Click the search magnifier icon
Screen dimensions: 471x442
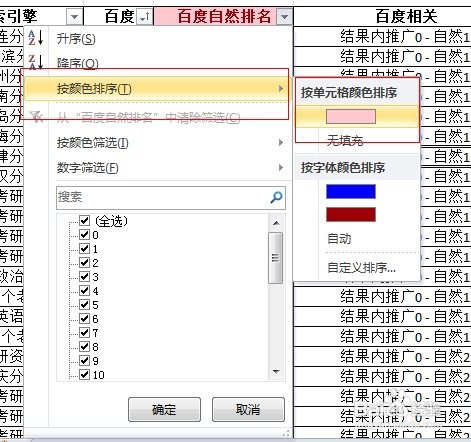[276, 197]
